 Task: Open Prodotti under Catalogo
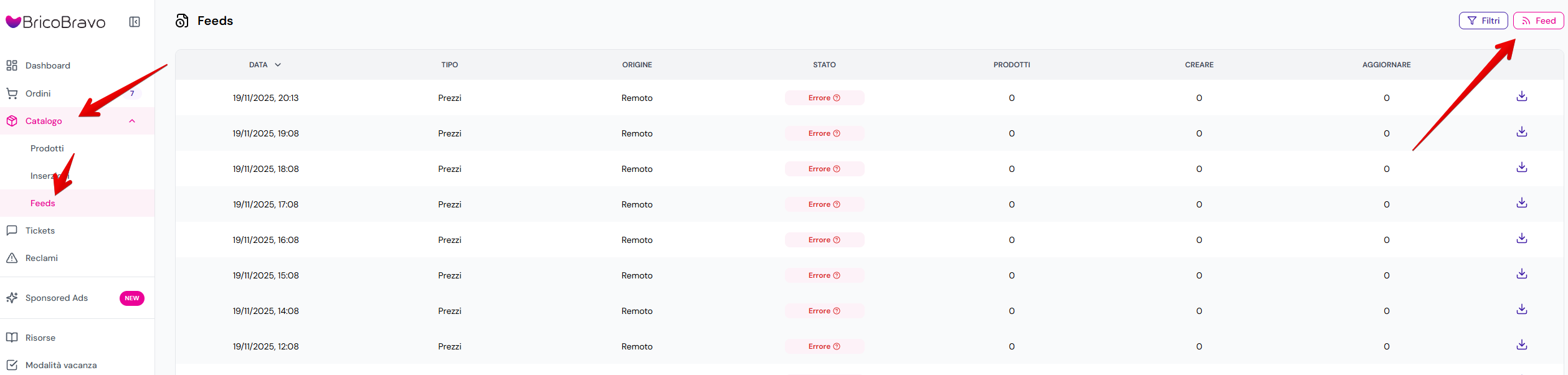pos(47,148)
